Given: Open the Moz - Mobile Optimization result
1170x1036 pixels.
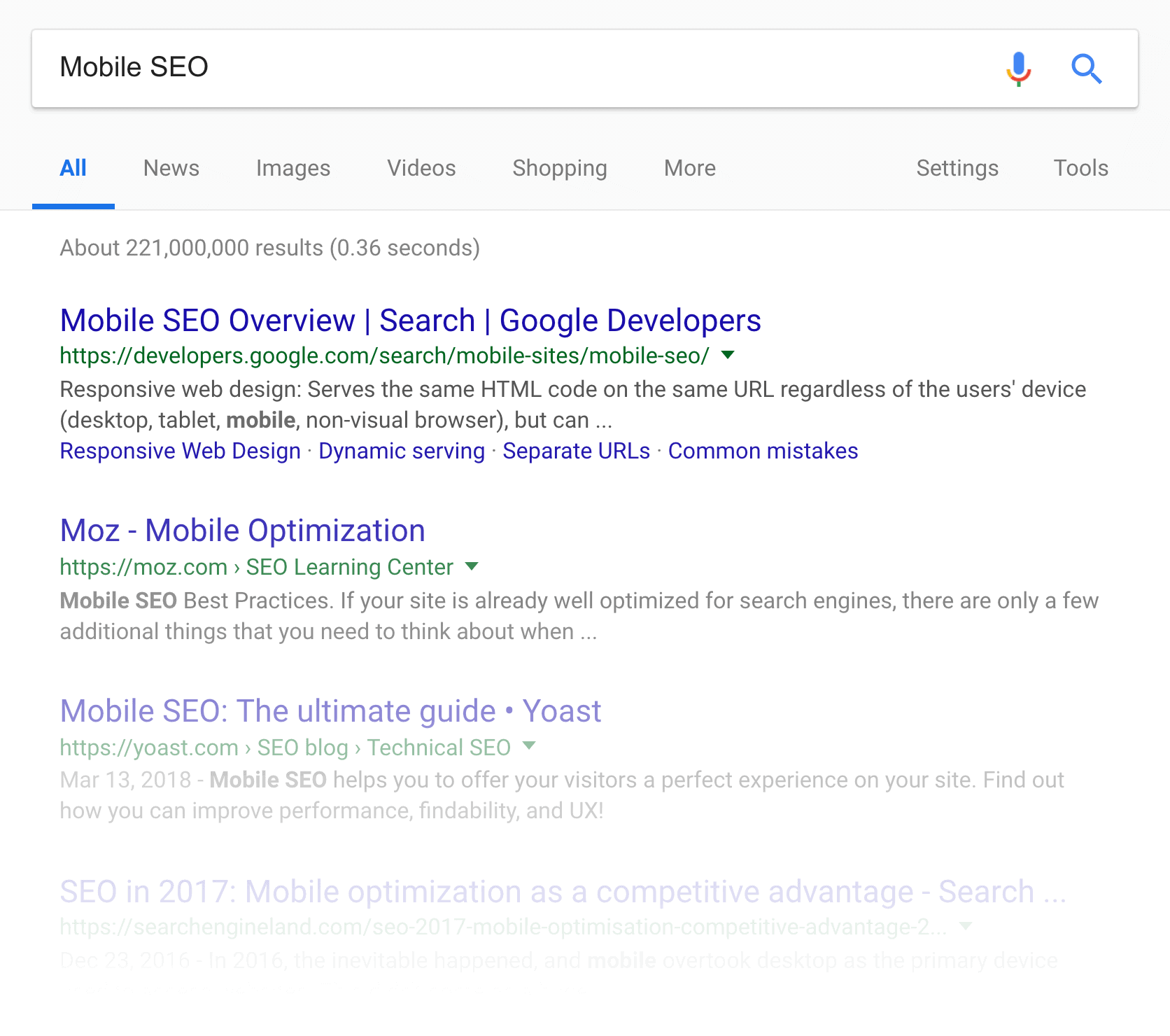Looking at the screenshot, I should tap(243, 531).
